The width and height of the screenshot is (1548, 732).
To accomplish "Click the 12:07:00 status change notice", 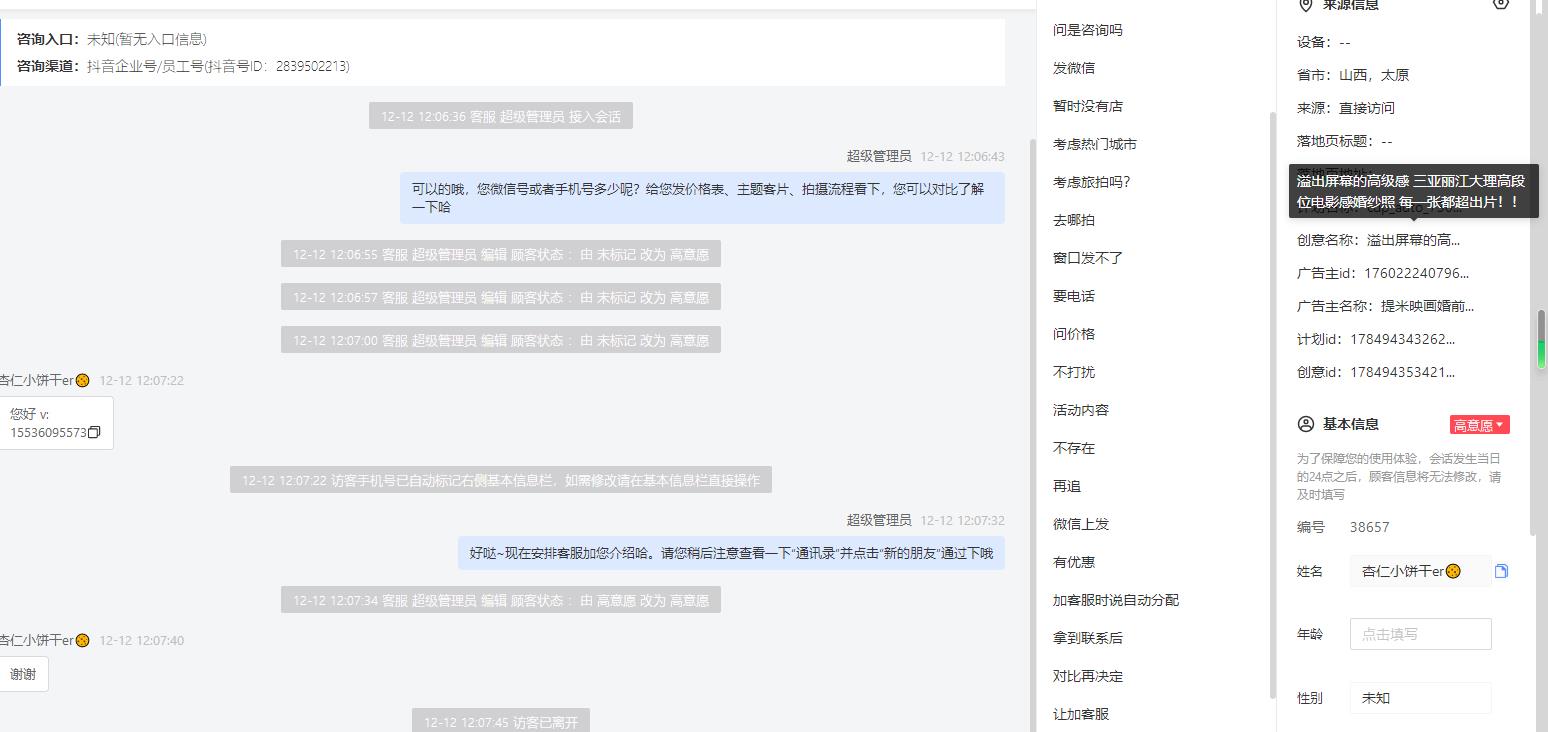I will tap(501, 340).
